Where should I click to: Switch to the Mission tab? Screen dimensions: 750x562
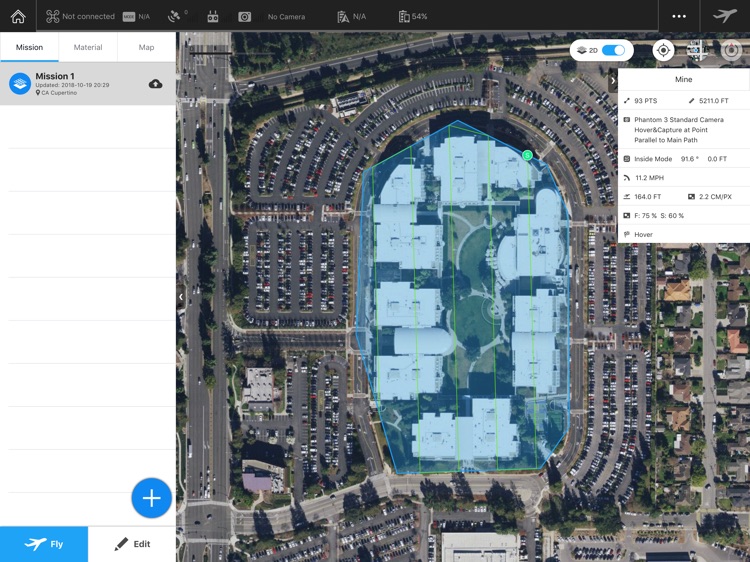click(29, 47)
